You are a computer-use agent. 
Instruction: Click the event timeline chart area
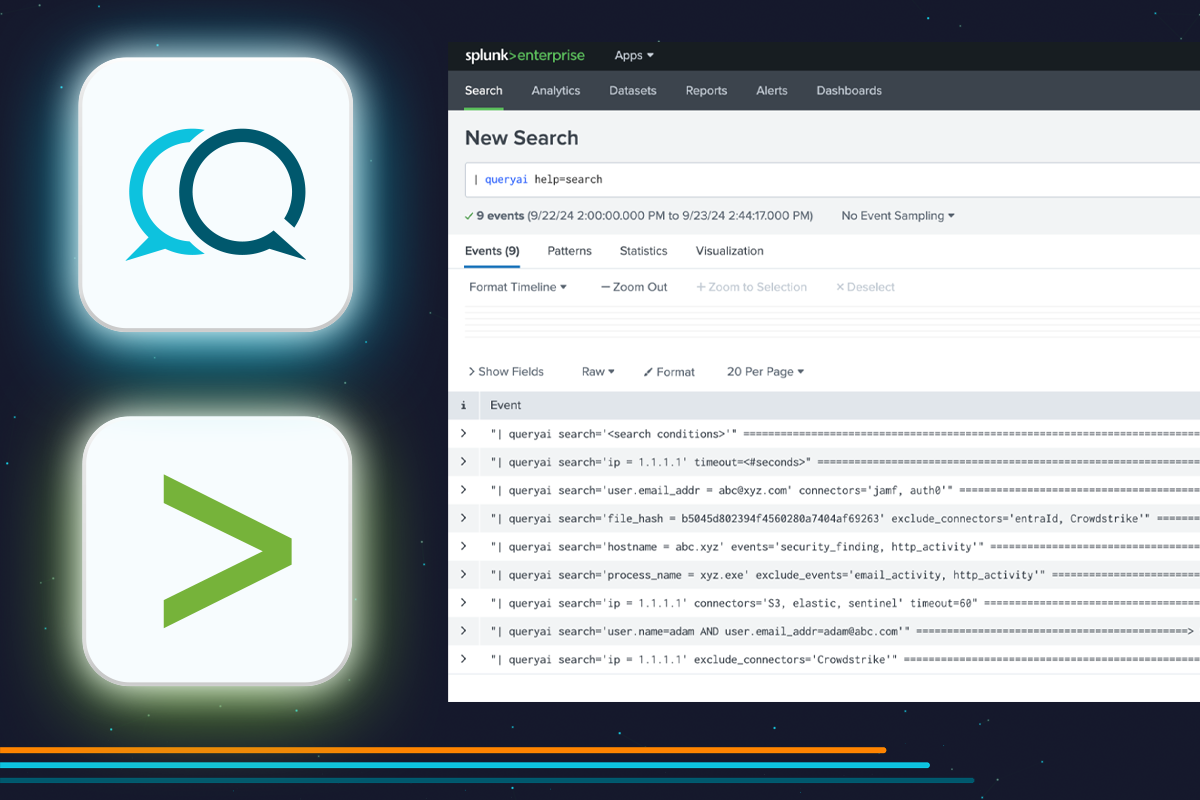[832, 324]
